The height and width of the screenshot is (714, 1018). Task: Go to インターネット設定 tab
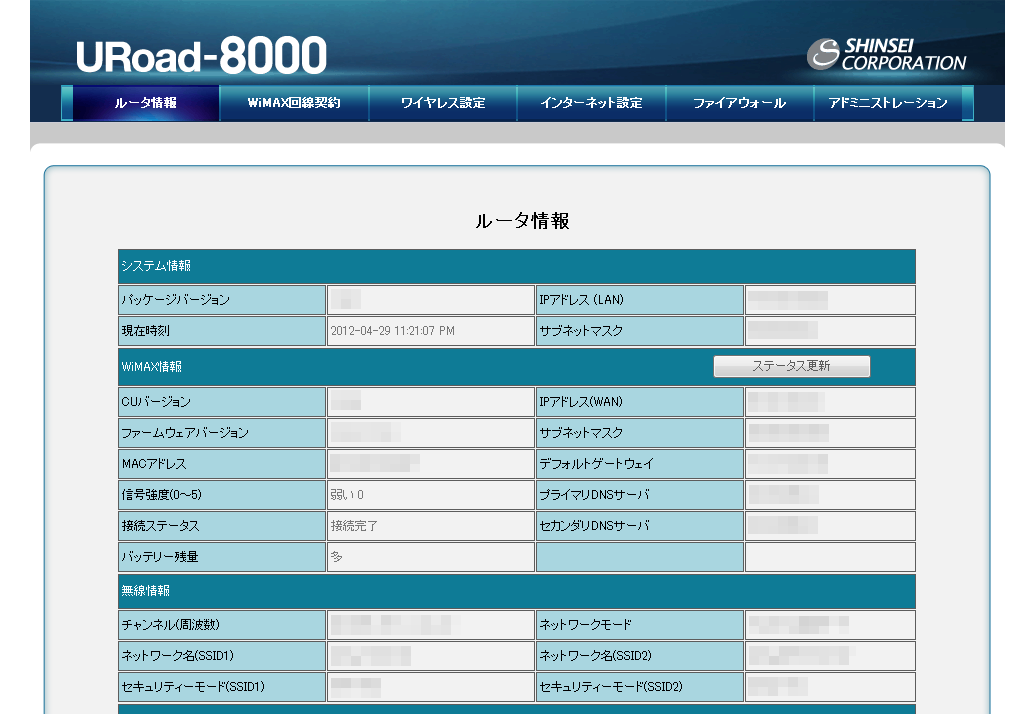[591, 103]
